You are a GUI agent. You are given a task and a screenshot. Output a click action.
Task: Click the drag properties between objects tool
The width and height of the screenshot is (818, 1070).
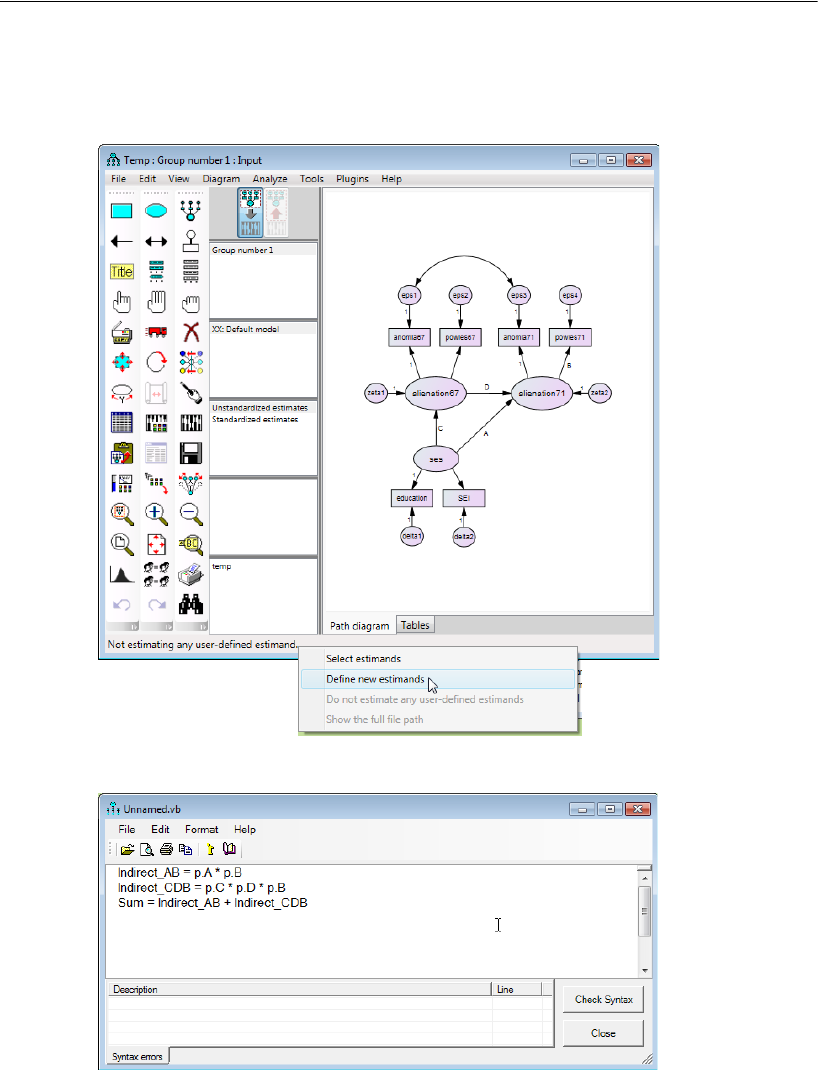click(x=156, y=483)
